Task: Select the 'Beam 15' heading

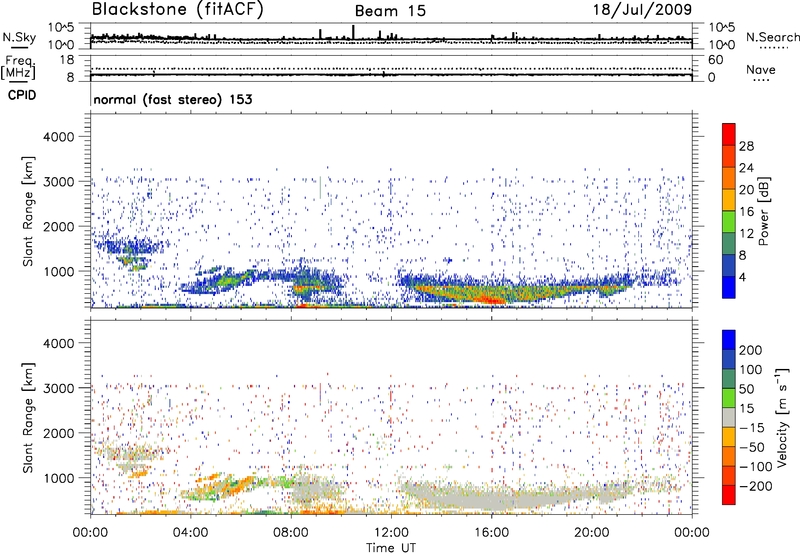Action: pos(390,11)
